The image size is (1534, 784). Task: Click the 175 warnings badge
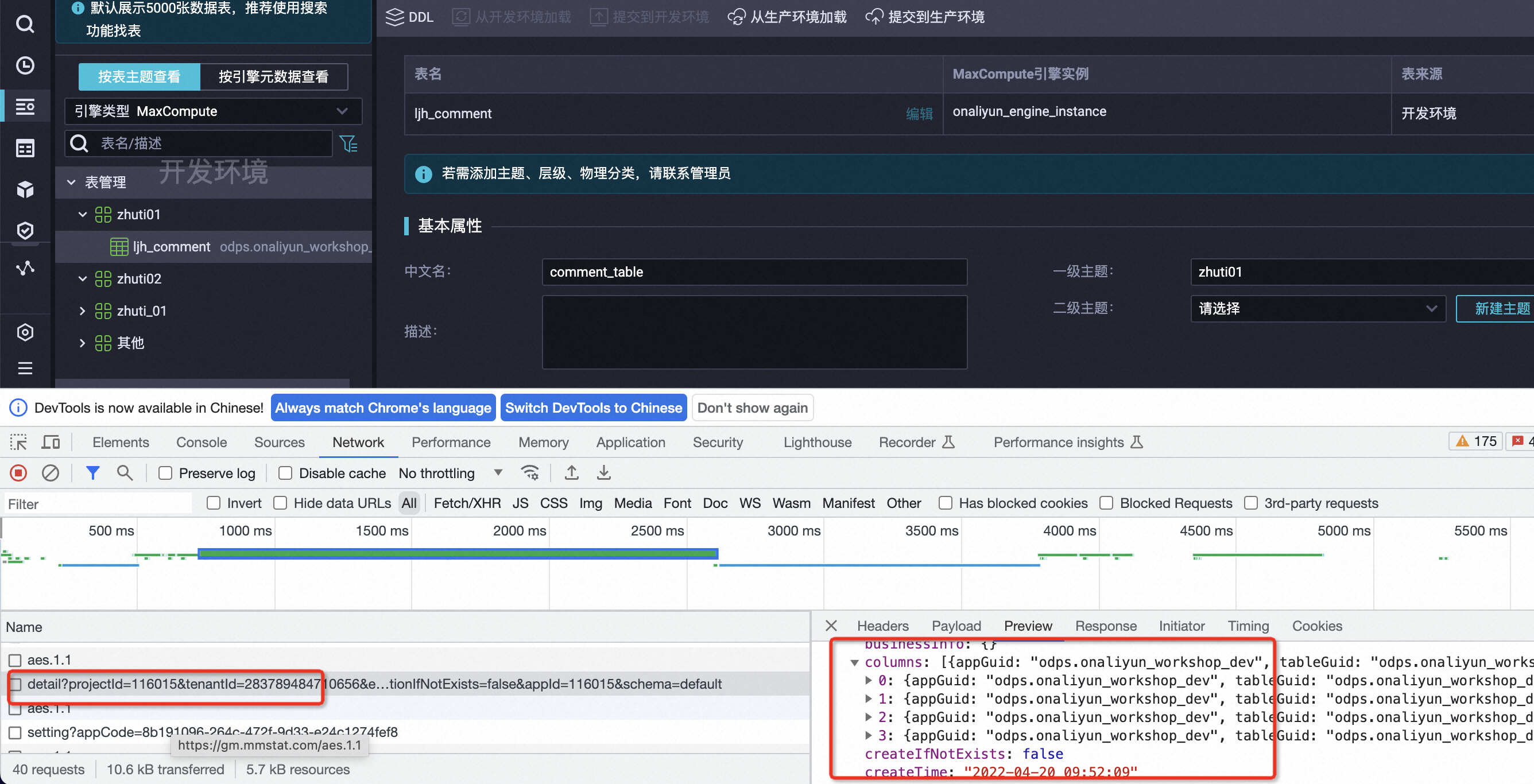tap(1475, 441)
